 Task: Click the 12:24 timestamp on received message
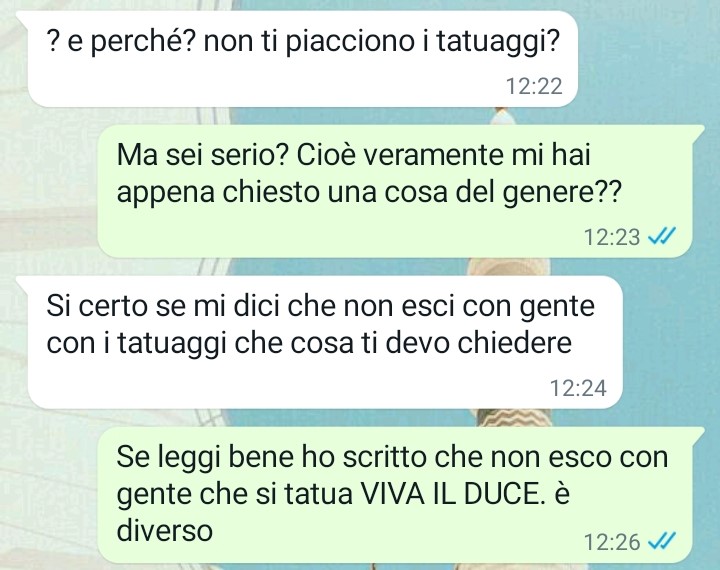click(578, 388)
